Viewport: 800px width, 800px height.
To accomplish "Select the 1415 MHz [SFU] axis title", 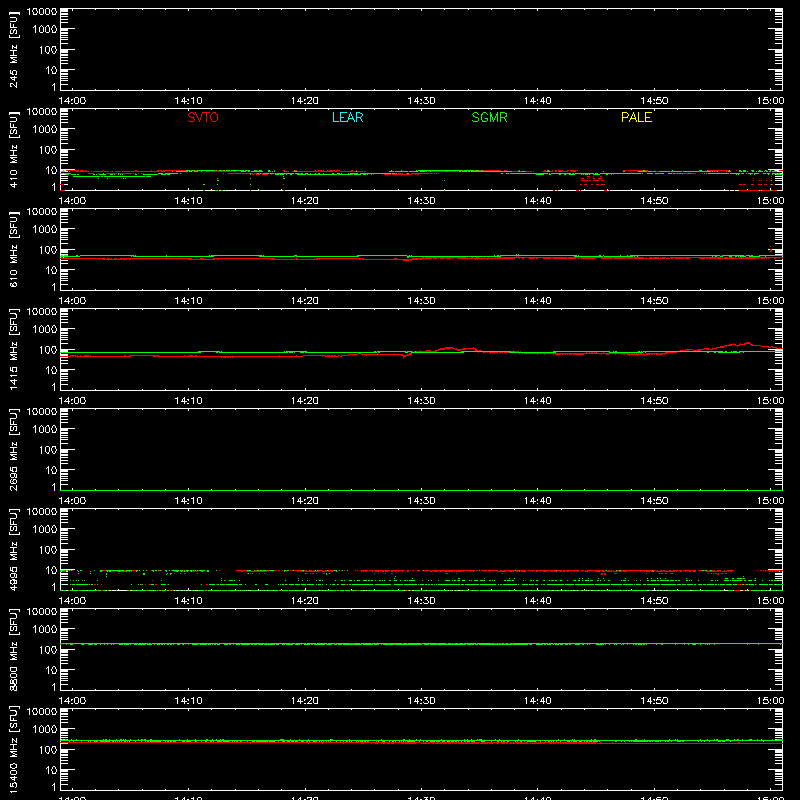I will click(x=14, y=349).
